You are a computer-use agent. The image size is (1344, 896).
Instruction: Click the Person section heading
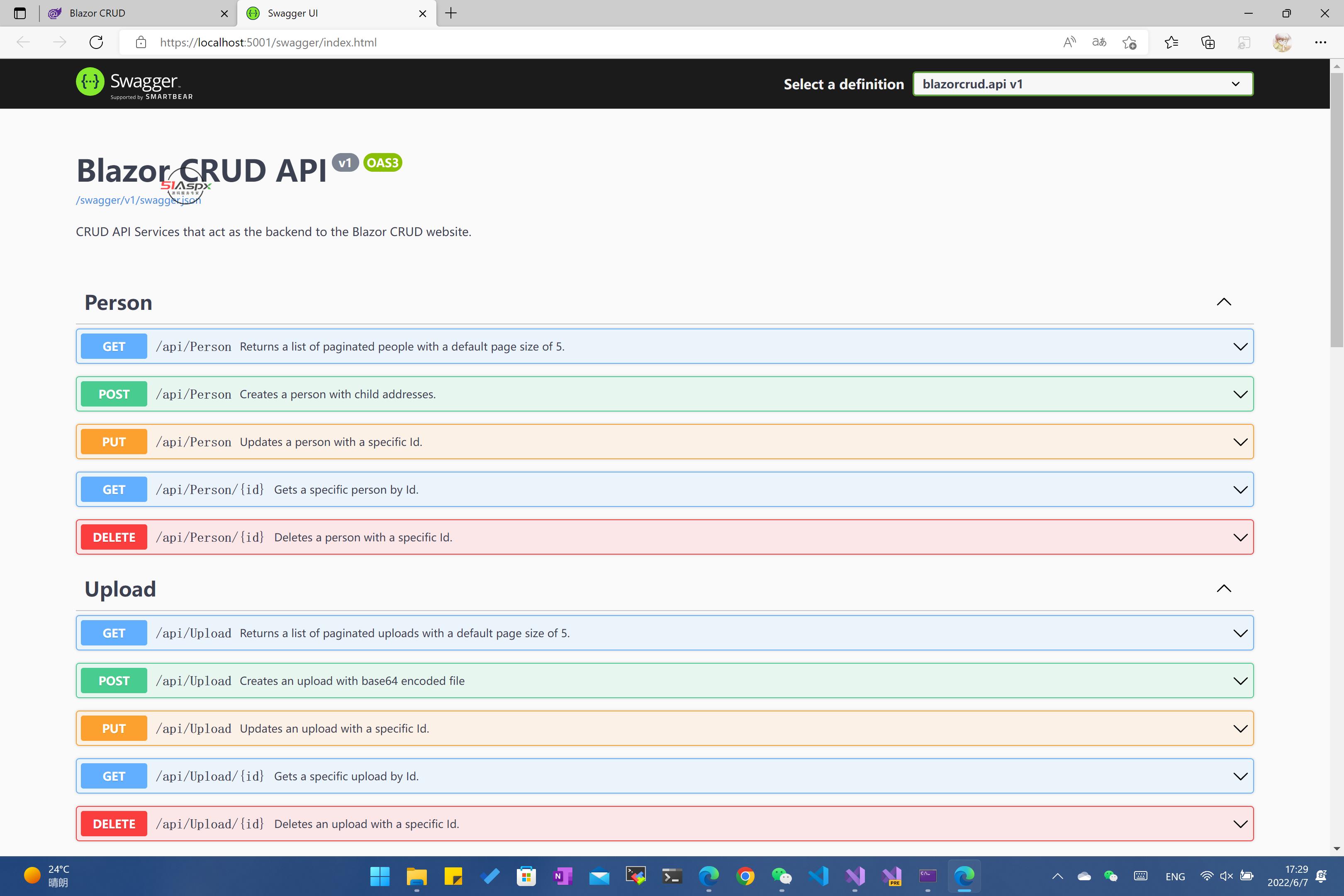point(118,302)
